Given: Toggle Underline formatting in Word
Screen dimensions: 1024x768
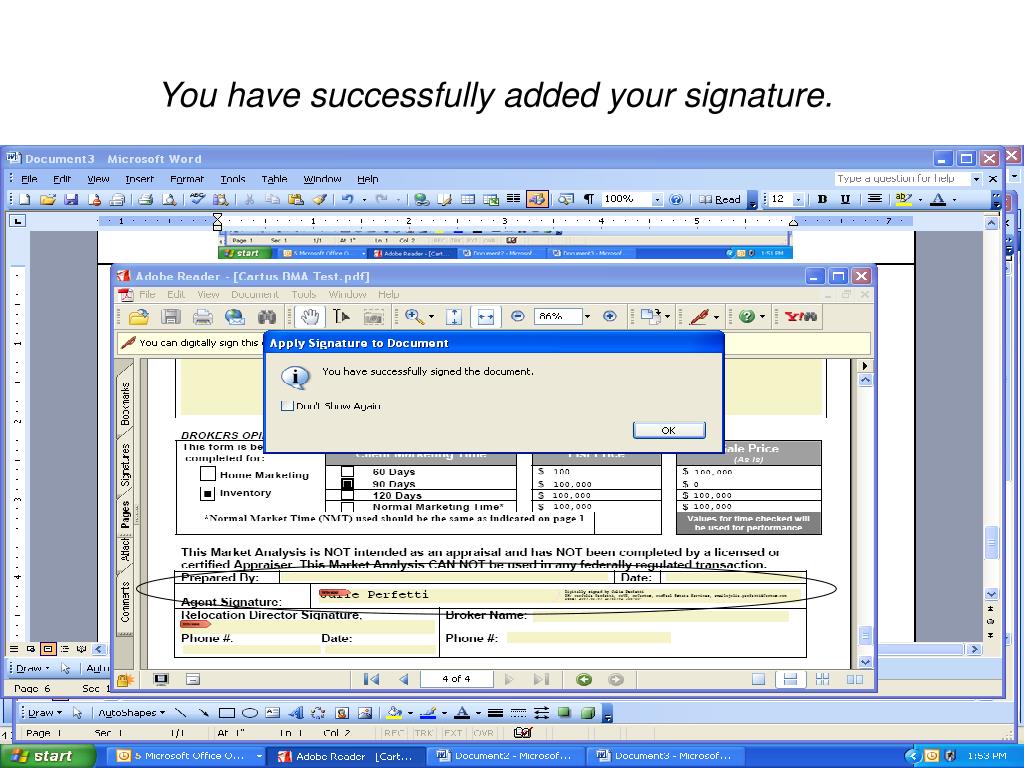Looking at the screenshot, I should pos(845,199).
